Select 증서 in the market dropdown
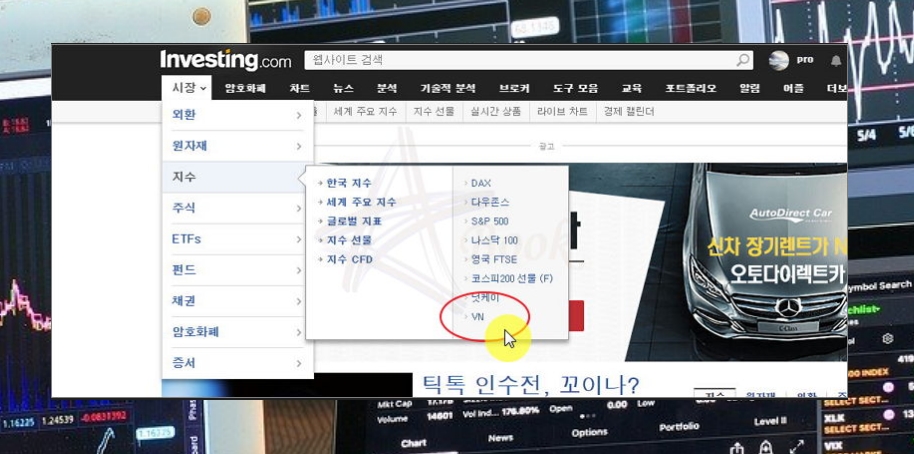 pos(238,363)
